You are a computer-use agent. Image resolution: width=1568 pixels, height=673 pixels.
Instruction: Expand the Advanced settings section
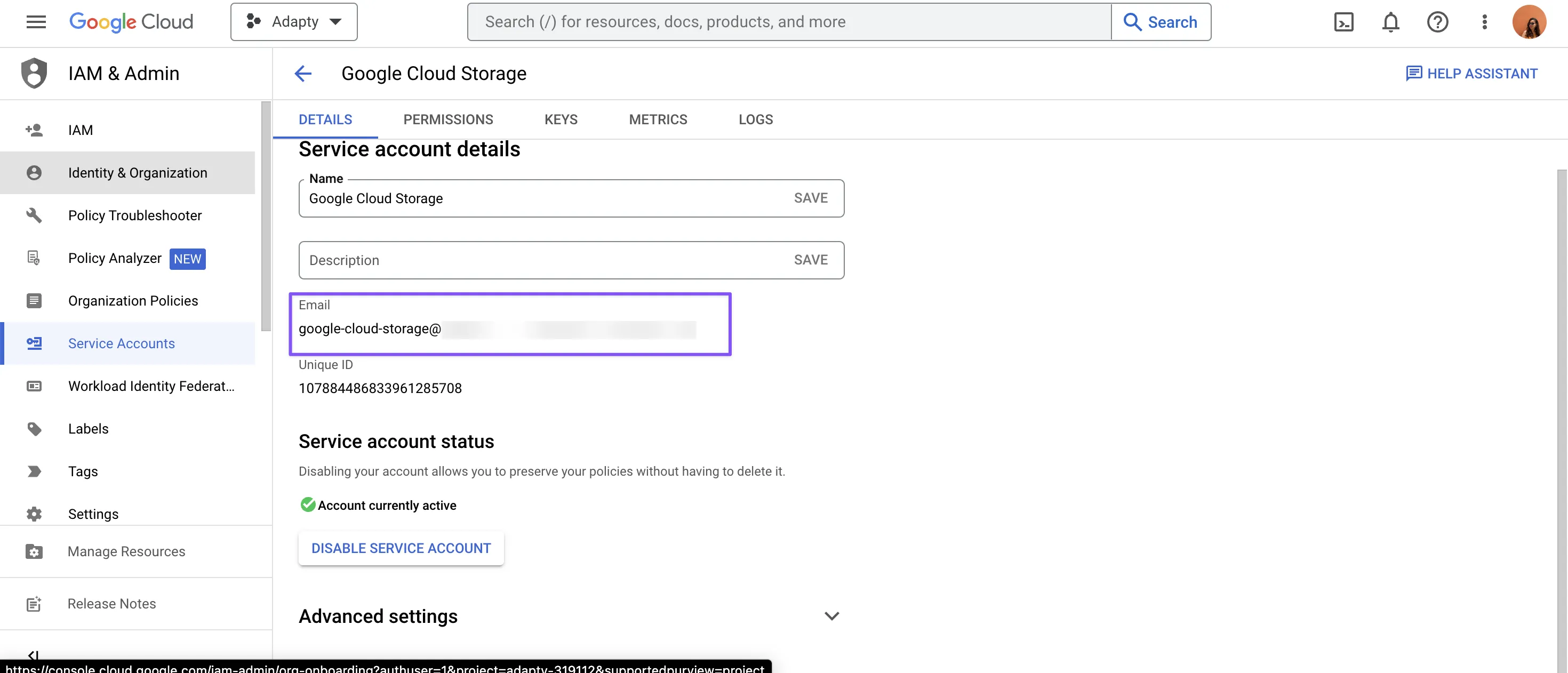point(831,616)
